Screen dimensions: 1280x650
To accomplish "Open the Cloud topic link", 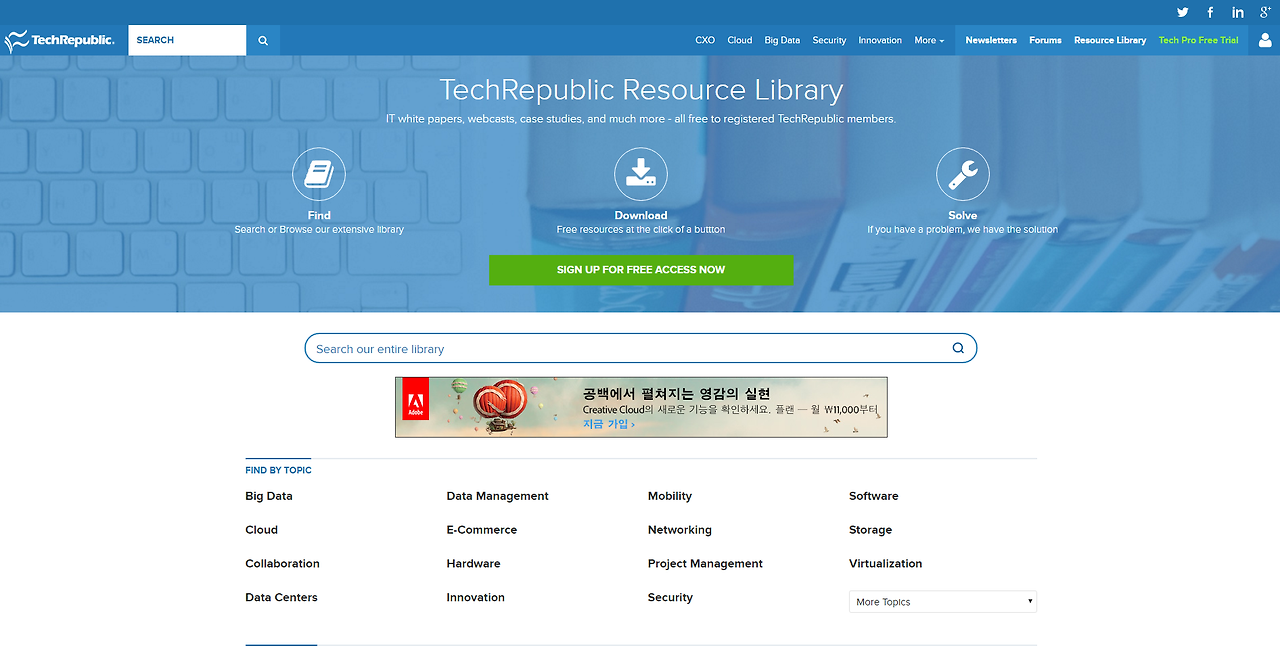I will 262,530.
